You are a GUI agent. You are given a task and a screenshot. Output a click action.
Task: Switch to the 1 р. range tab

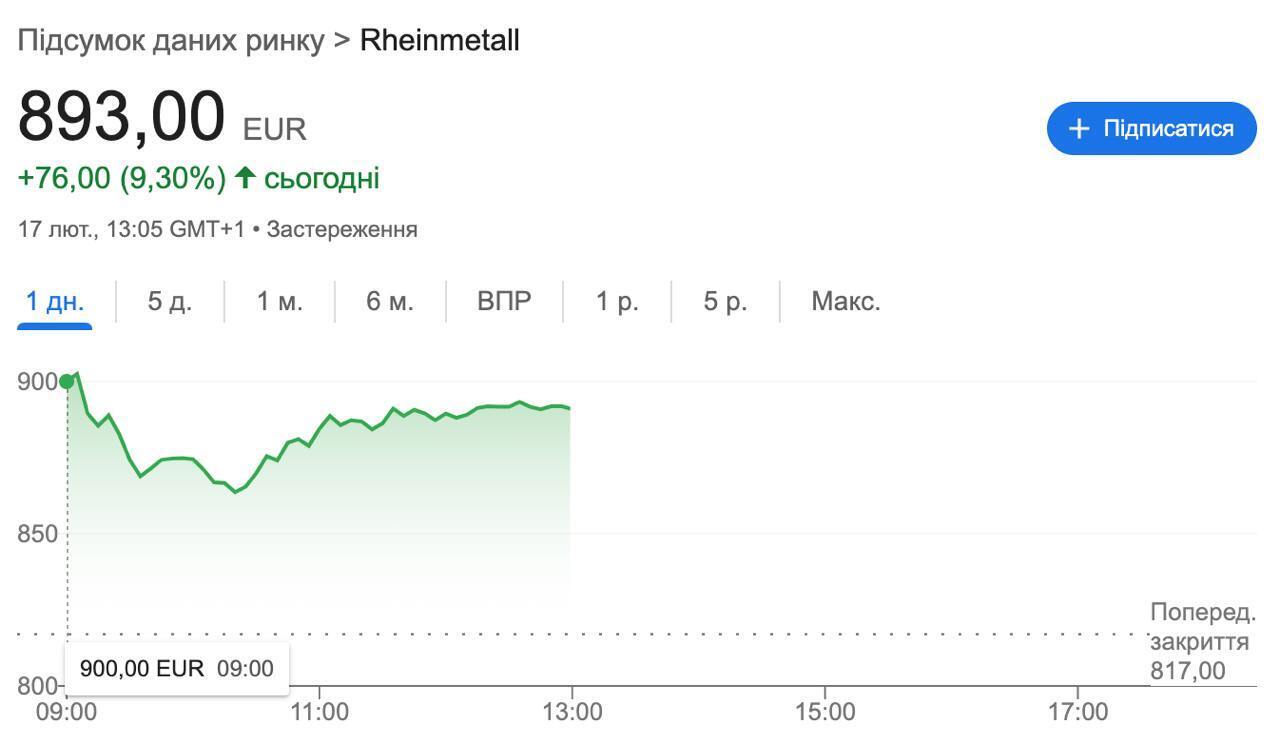pos(617,301)
